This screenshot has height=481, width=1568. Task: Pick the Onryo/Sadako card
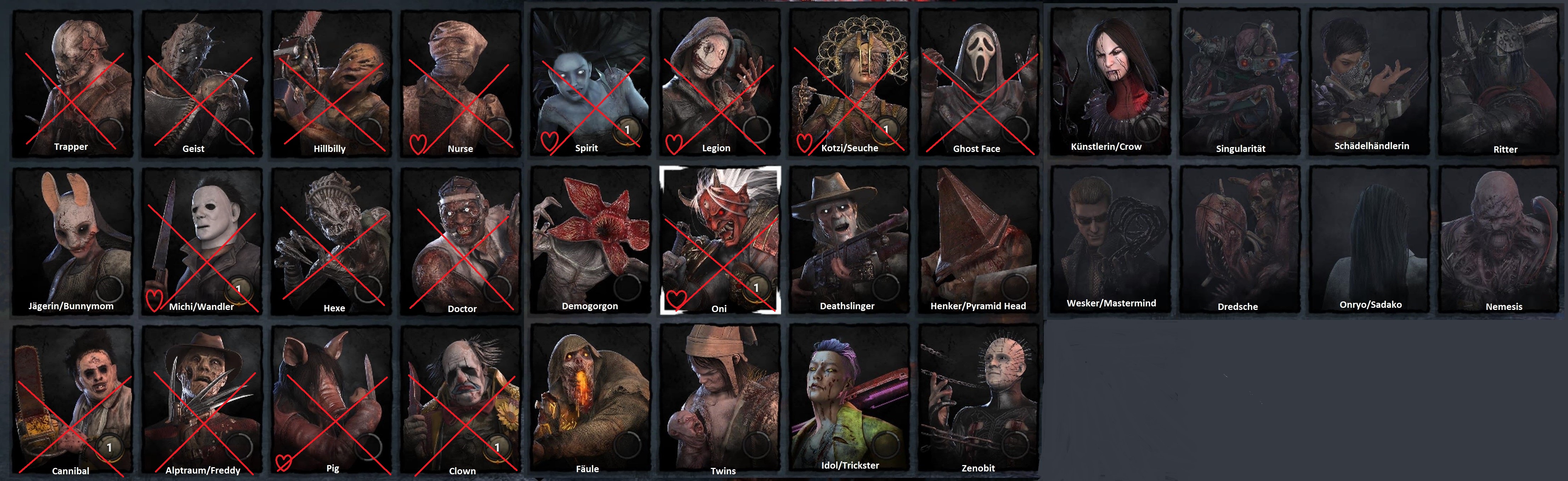coord(1369,239)
